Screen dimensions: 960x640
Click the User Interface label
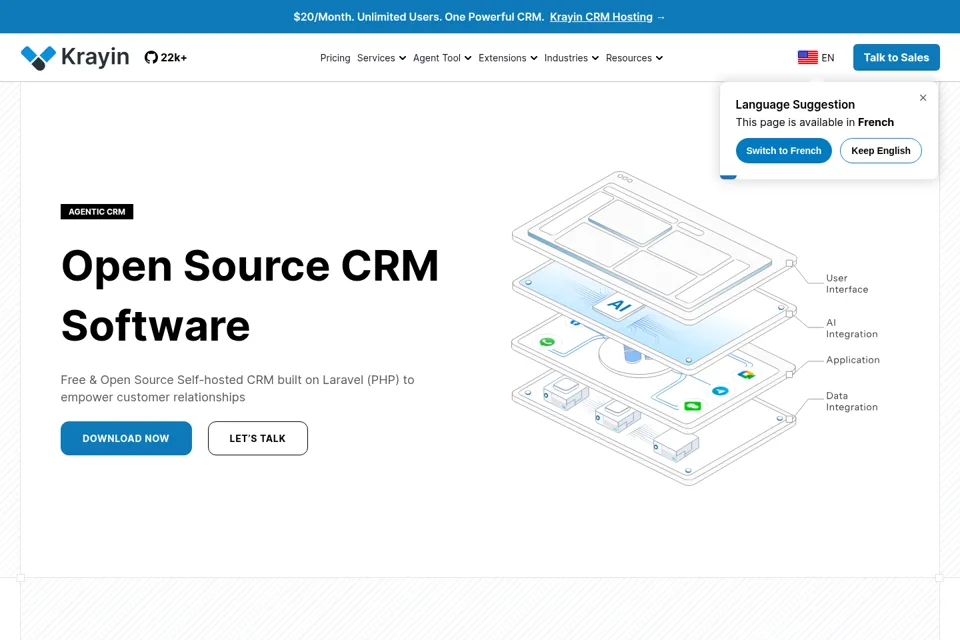[847, 284]
